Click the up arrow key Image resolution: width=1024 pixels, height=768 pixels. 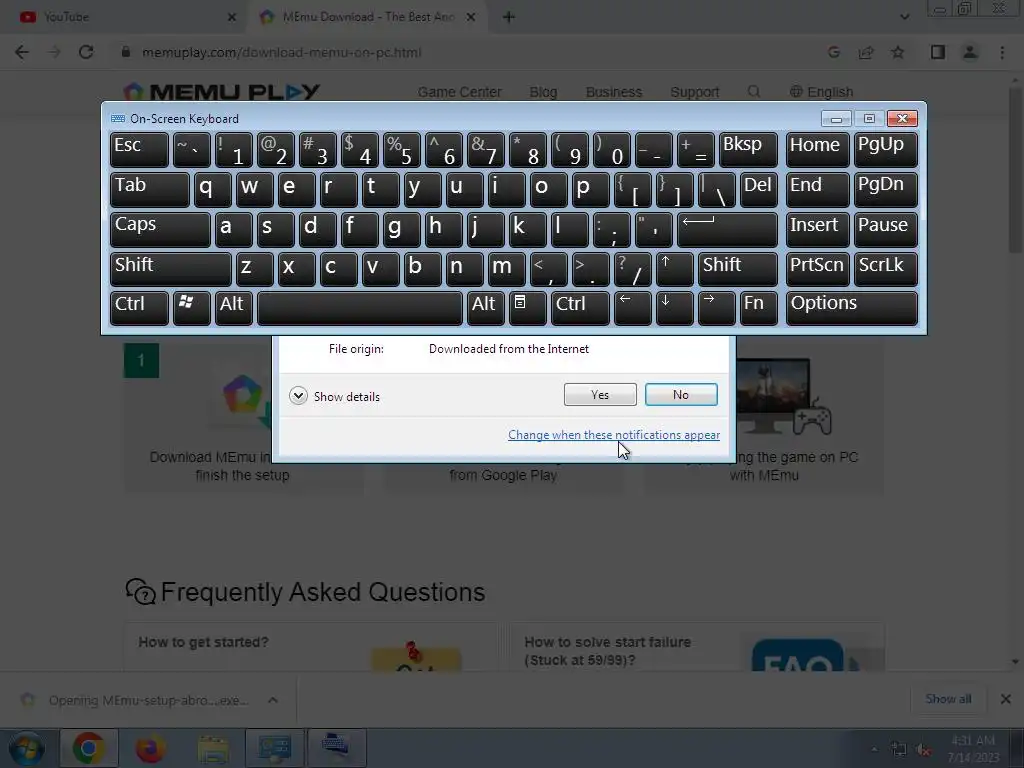click(x=674, y=269)
